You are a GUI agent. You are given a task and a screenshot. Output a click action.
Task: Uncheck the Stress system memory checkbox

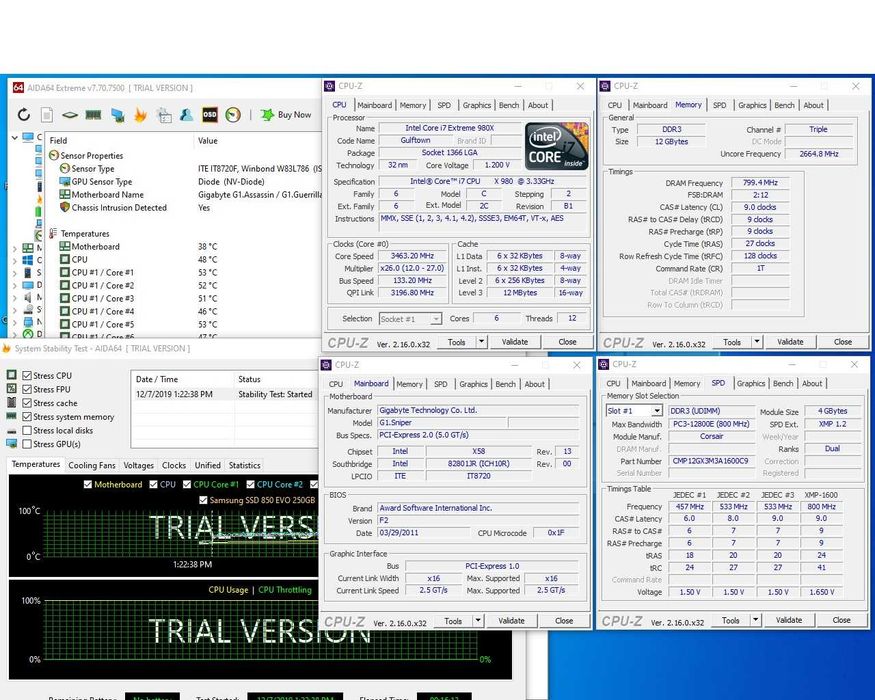27,416
